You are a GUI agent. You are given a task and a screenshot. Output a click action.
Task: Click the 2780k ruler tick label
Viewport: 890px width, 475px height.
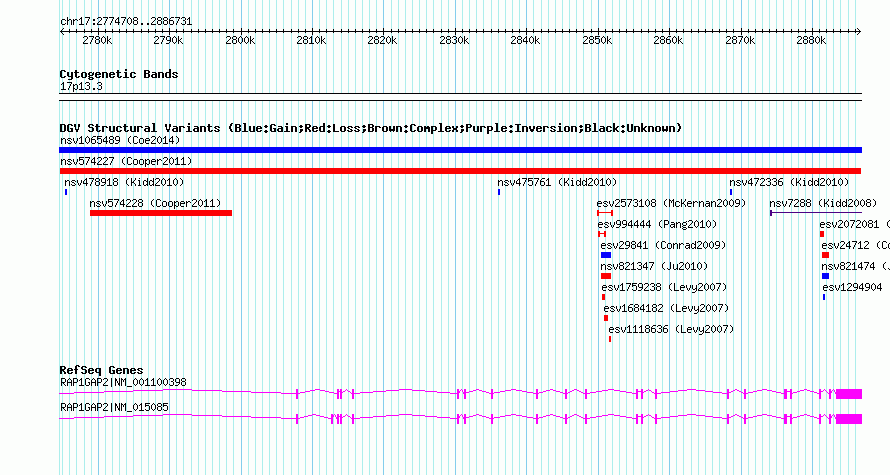click(97, 41)
